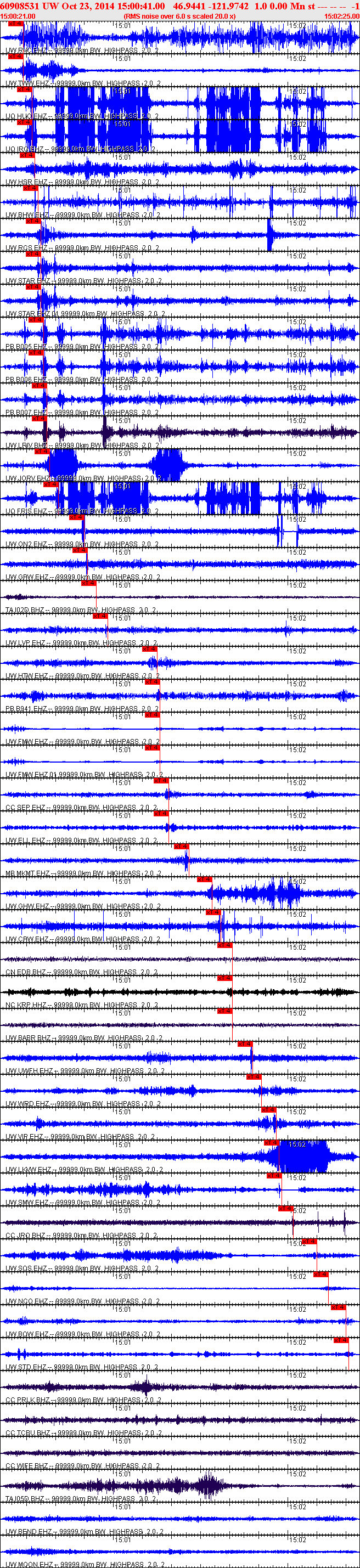
Task: Select the UW LRIV BHZ trace label
Action: point(83,445)
